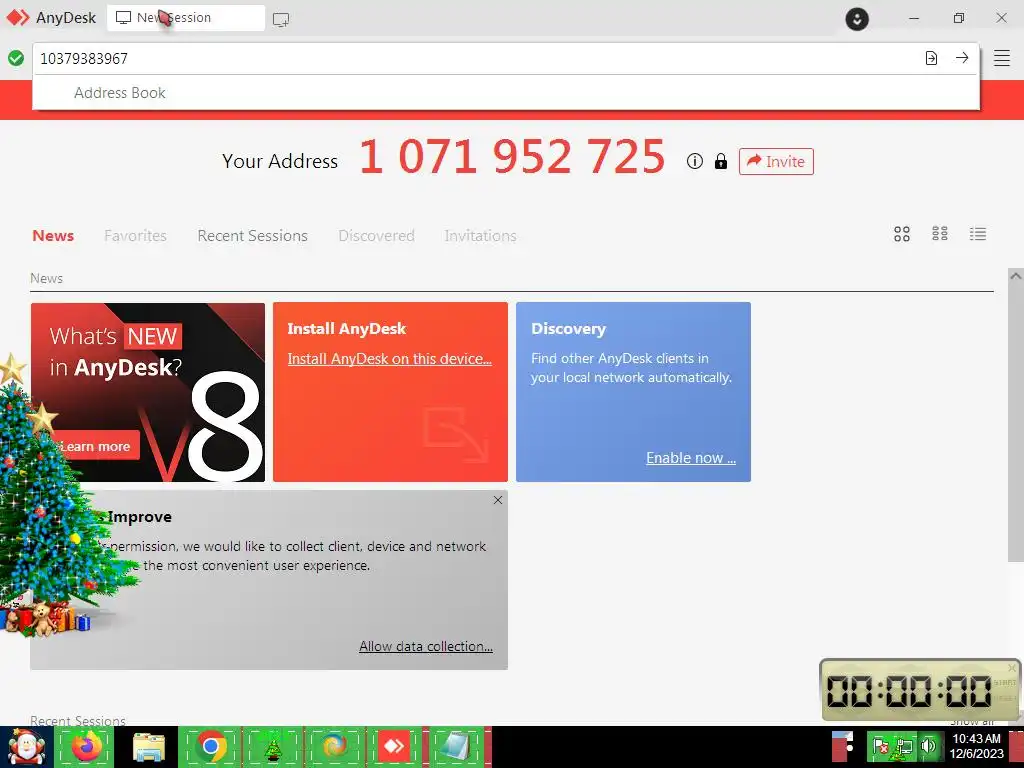This screenshot has width=1024, height=768.
Task: Click the round download arrow icon in title bar
Action: tap(857, 18)
